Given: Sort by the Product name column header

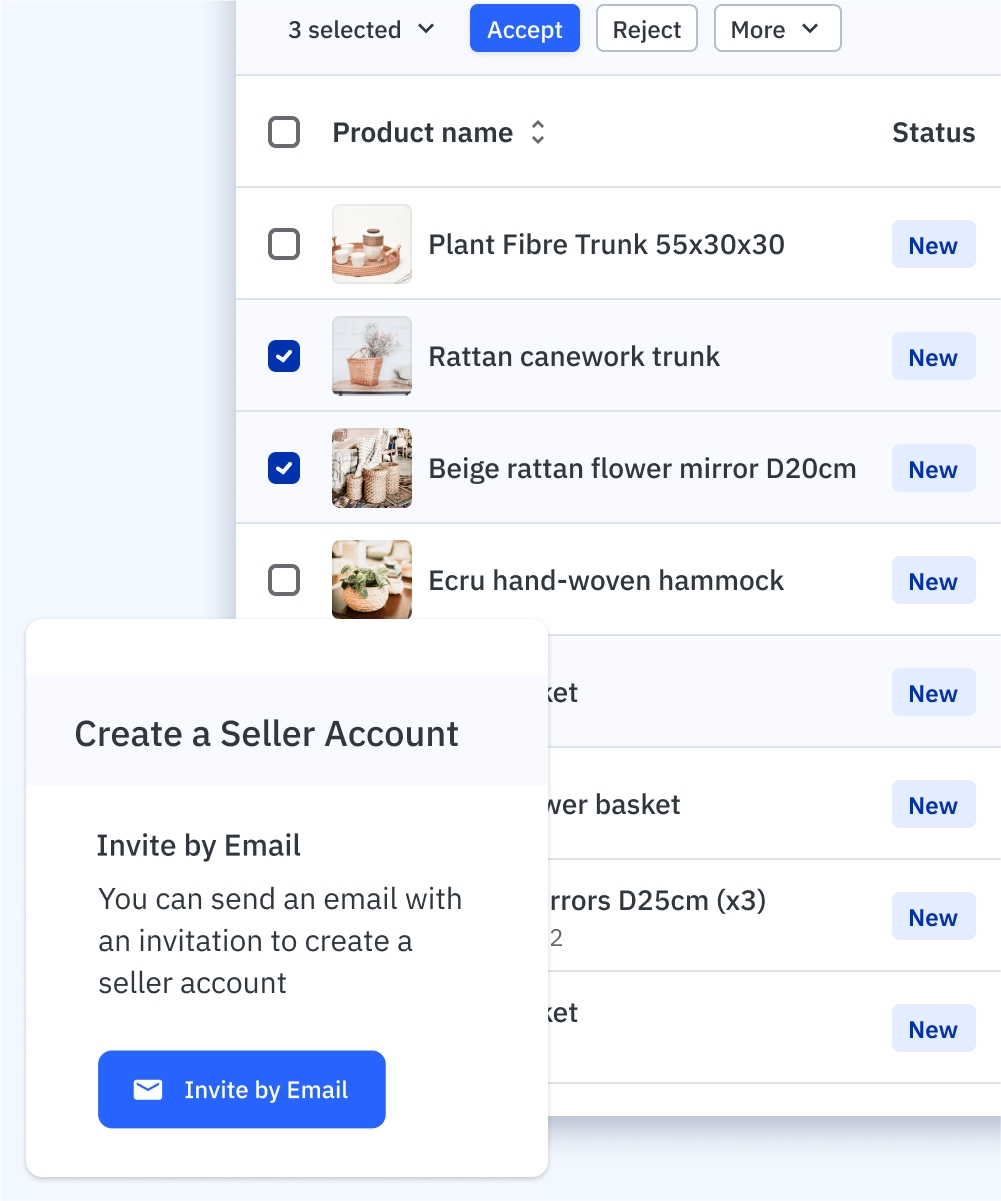Looking at the screenshot, I should tap(422, 133).
